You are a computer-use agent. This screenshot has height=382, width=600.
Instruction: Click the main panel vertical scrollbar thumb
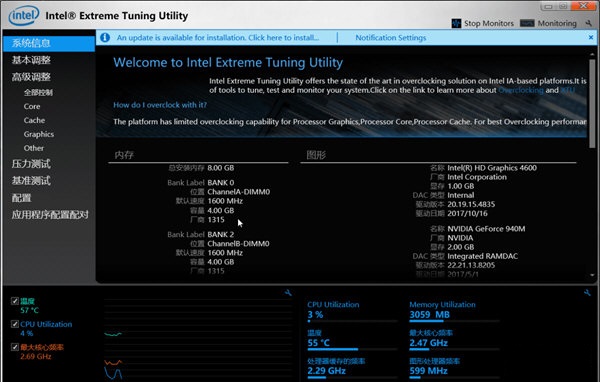coord(592,103)
